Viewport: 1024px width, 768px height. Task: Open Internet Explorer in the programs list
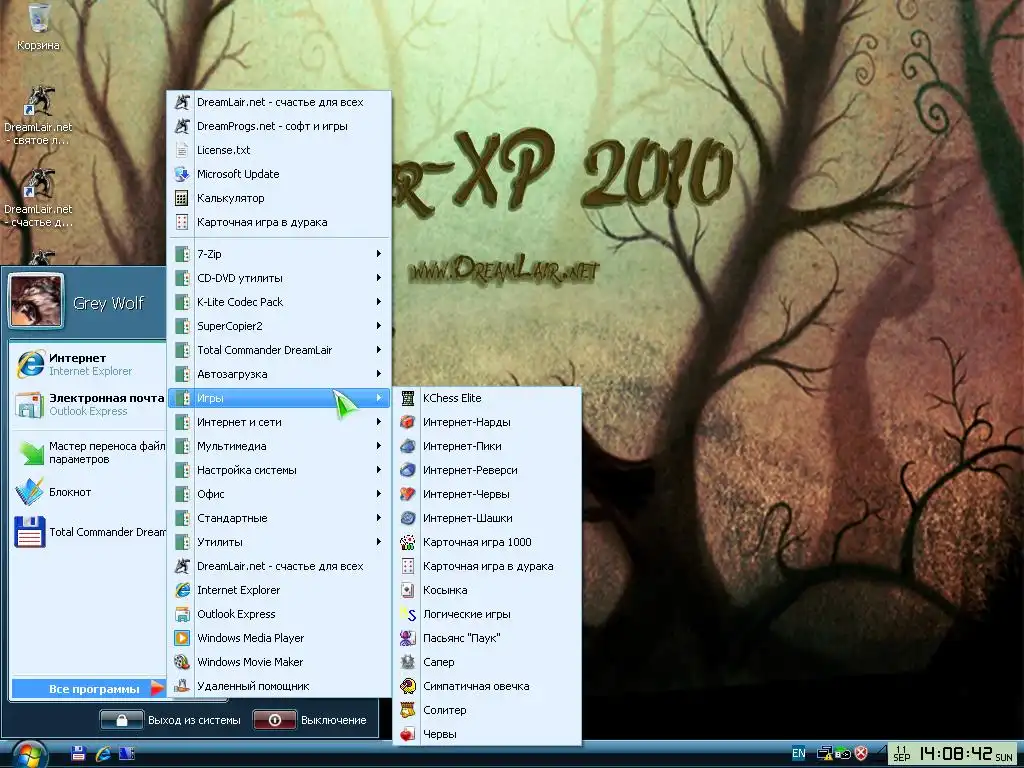pos(280,590)
